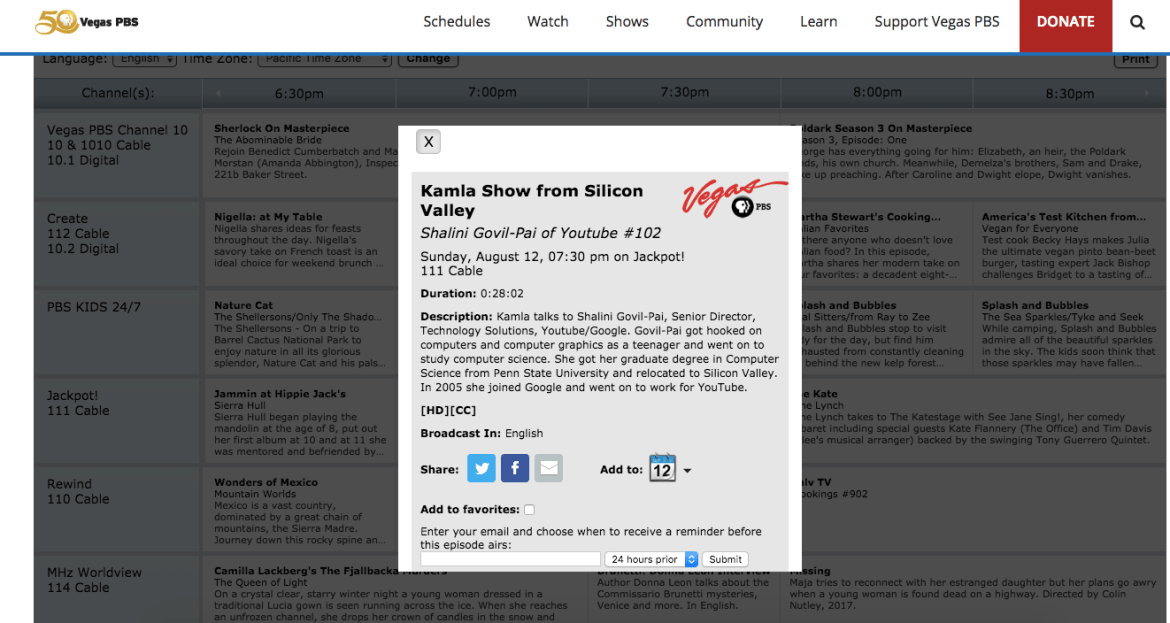
Task: Open the 24 hours prior dropdown
Action: pyautogui.click(x=651, y=560)
